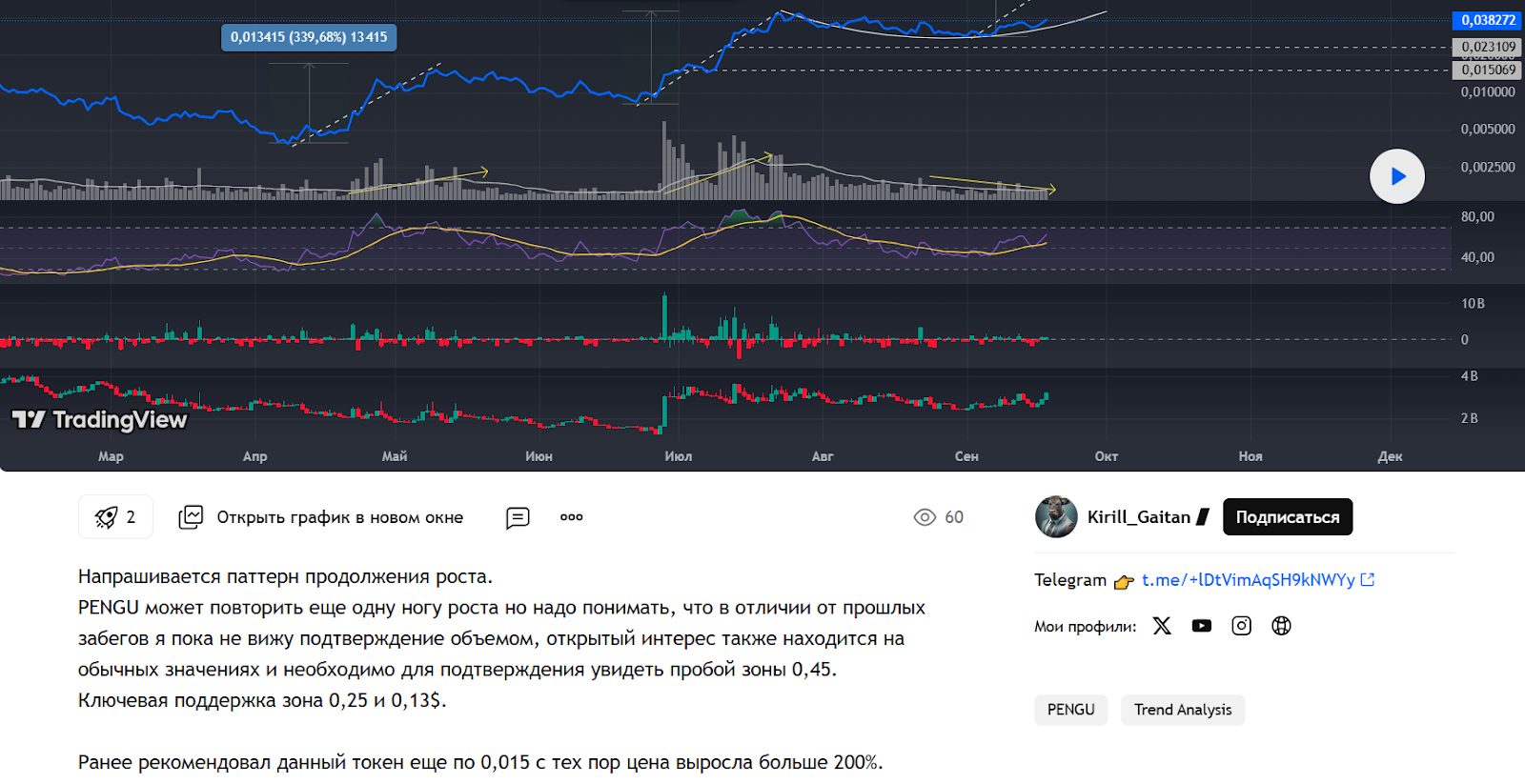Click the Окт label on time axis
This screenshot has height=784, width=1525.
click(x=1106, y=456)
